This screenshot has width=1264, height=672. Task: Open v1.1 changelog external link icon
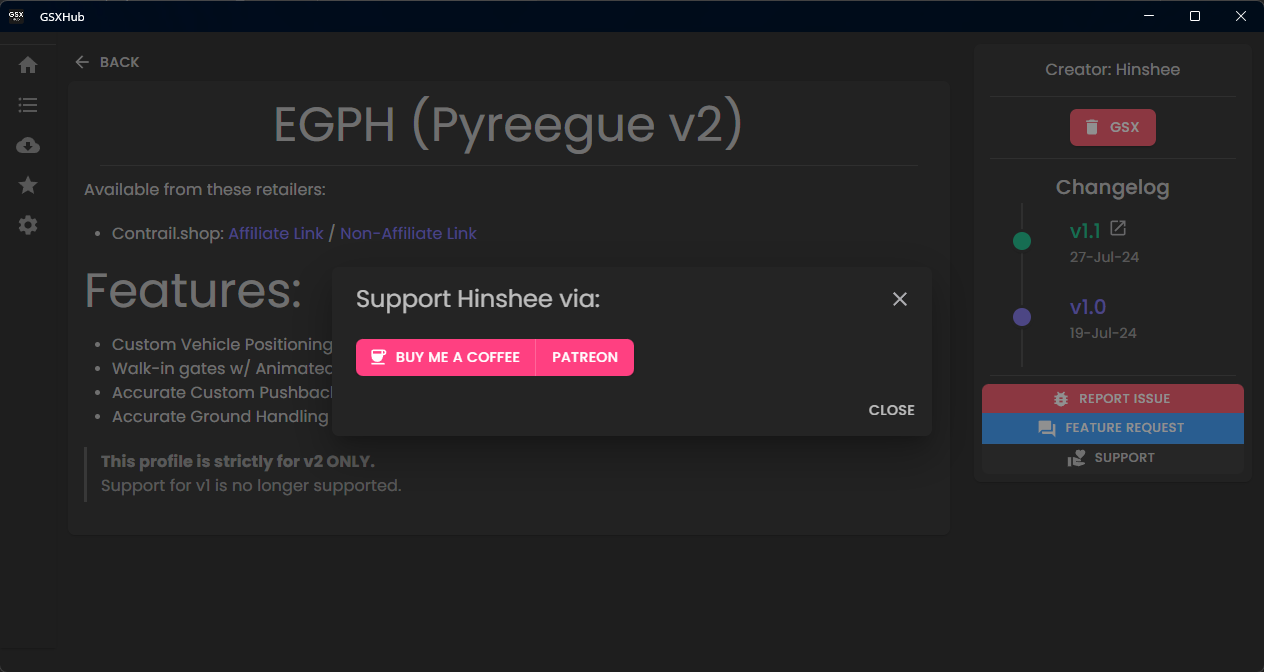(1118, 229)
